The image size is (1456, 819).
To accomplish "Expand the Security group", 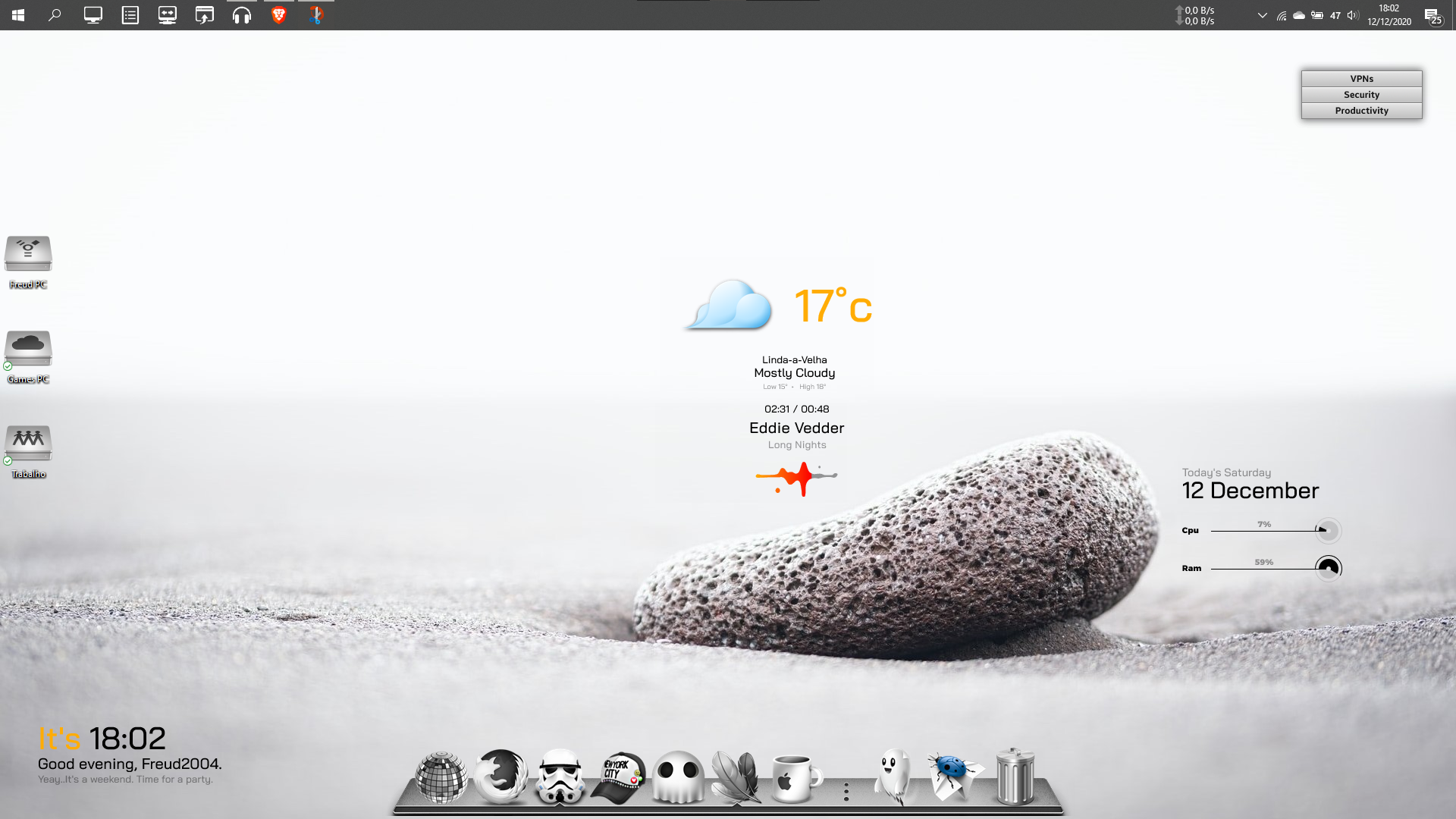I will pos(1361,95).
